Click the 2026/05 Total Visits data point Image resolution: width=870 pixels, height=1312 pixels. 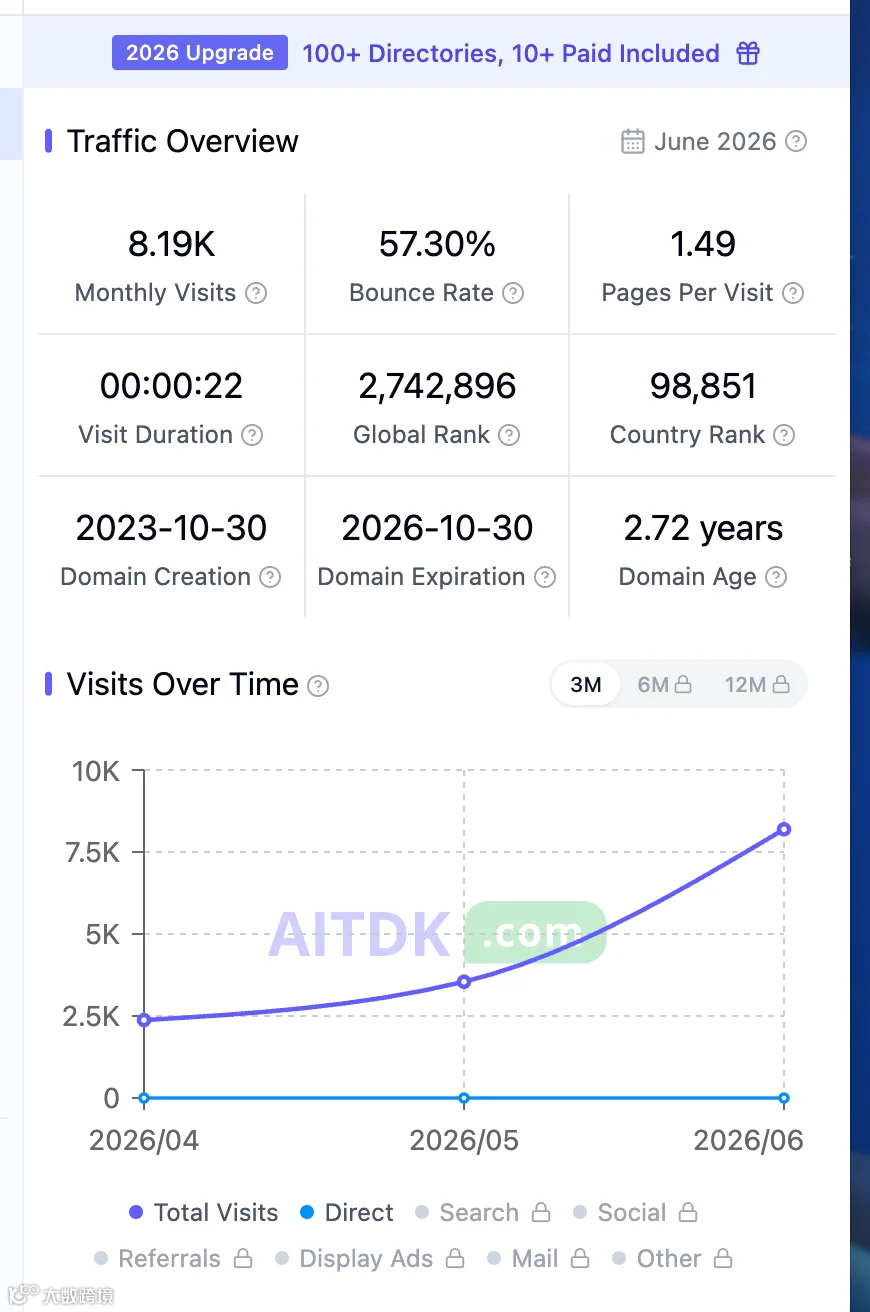click(x=464, y=981)
